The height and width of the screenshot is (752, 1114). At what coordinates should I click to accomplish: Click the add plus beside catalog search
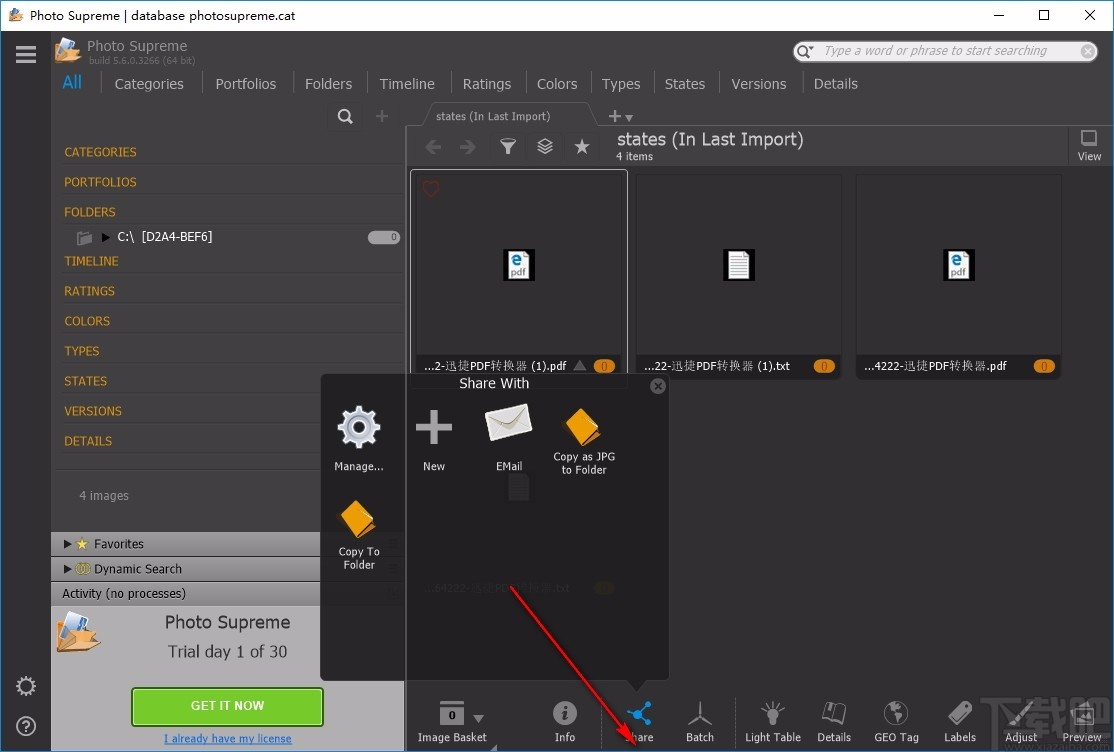(382, 116)
